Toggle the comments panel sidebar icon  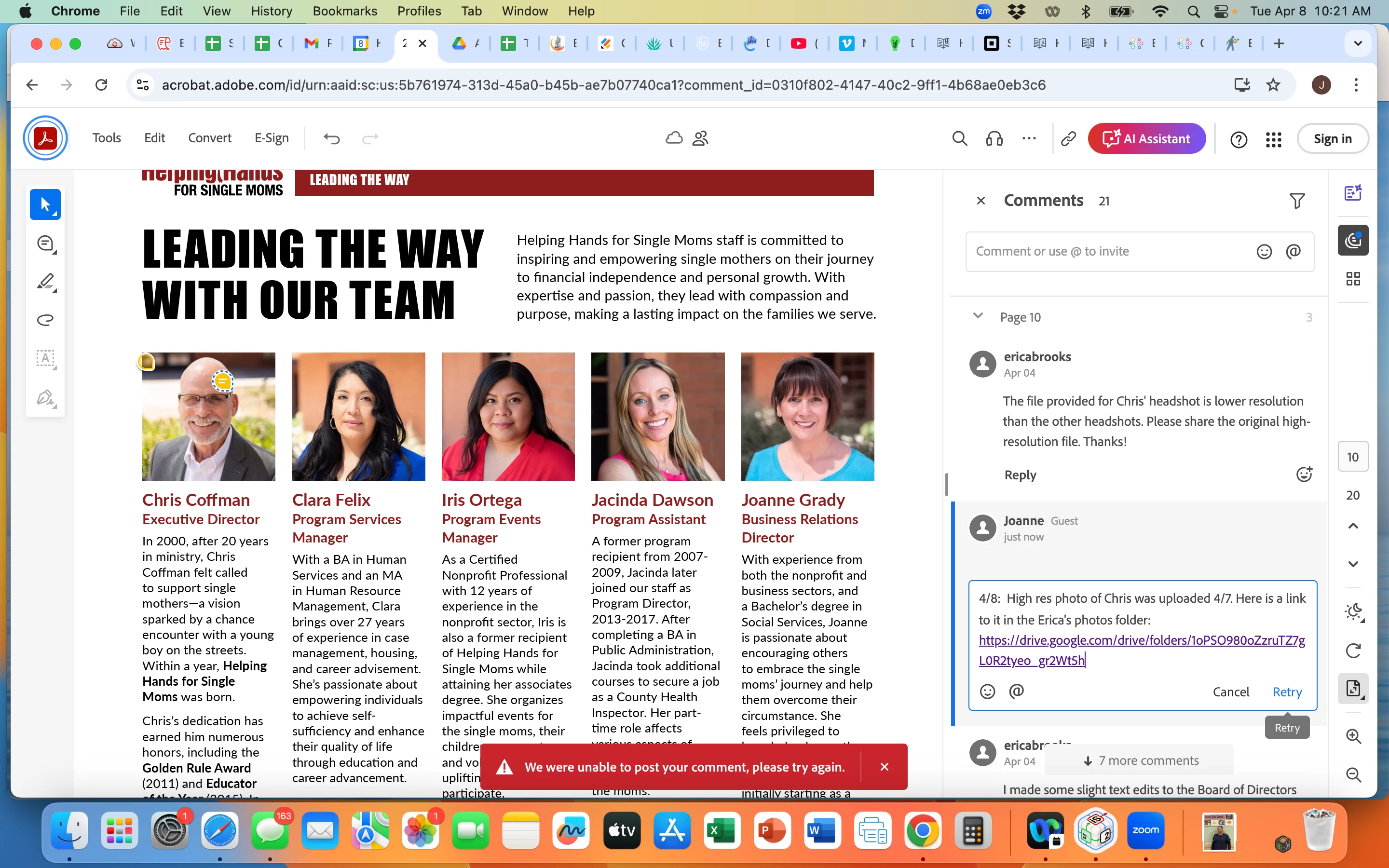click(x=1353, y=240)
